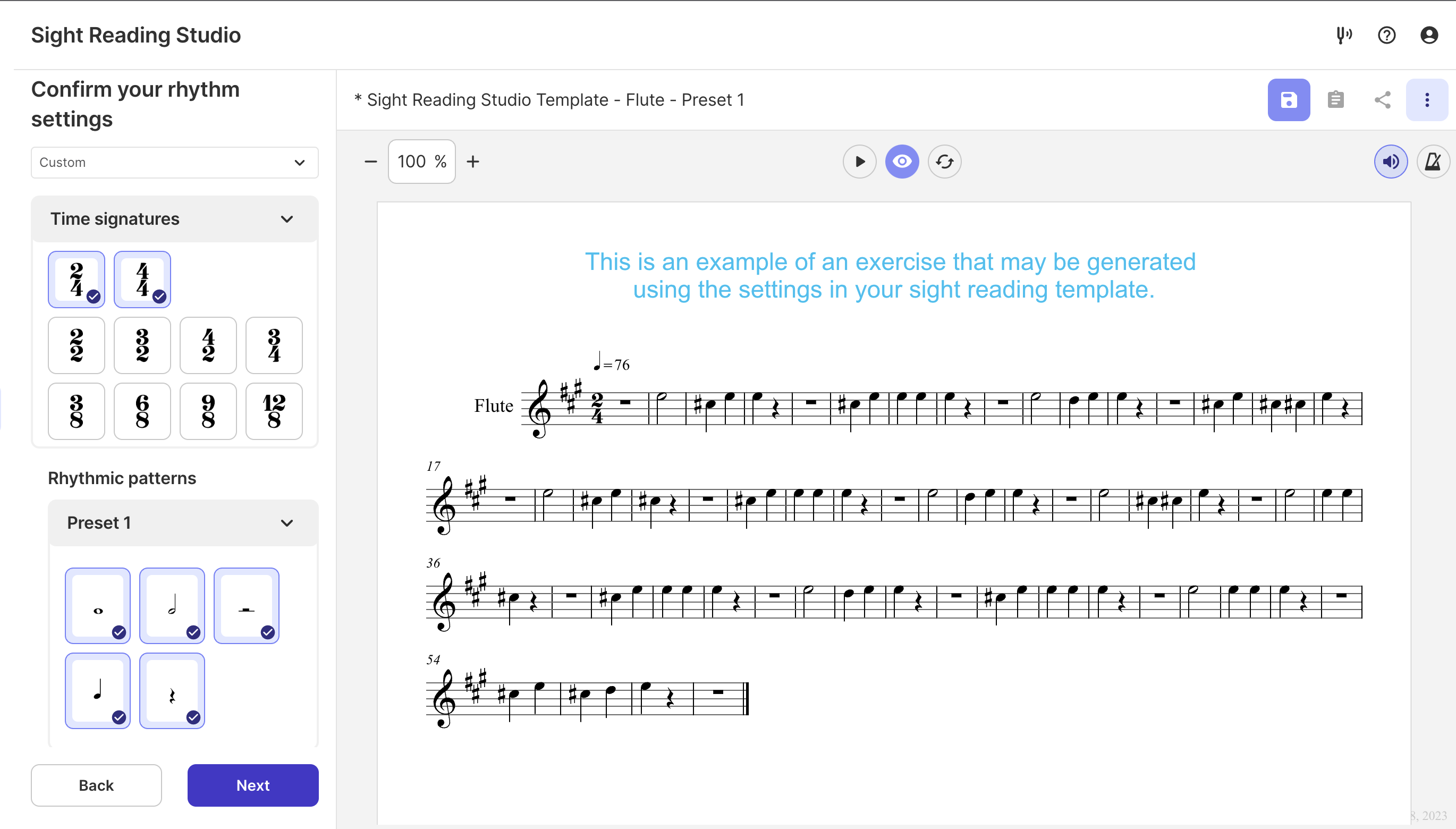This screenshot has width=1456, height=829.
Task: Click the Next button
Action: pos(253,784)
